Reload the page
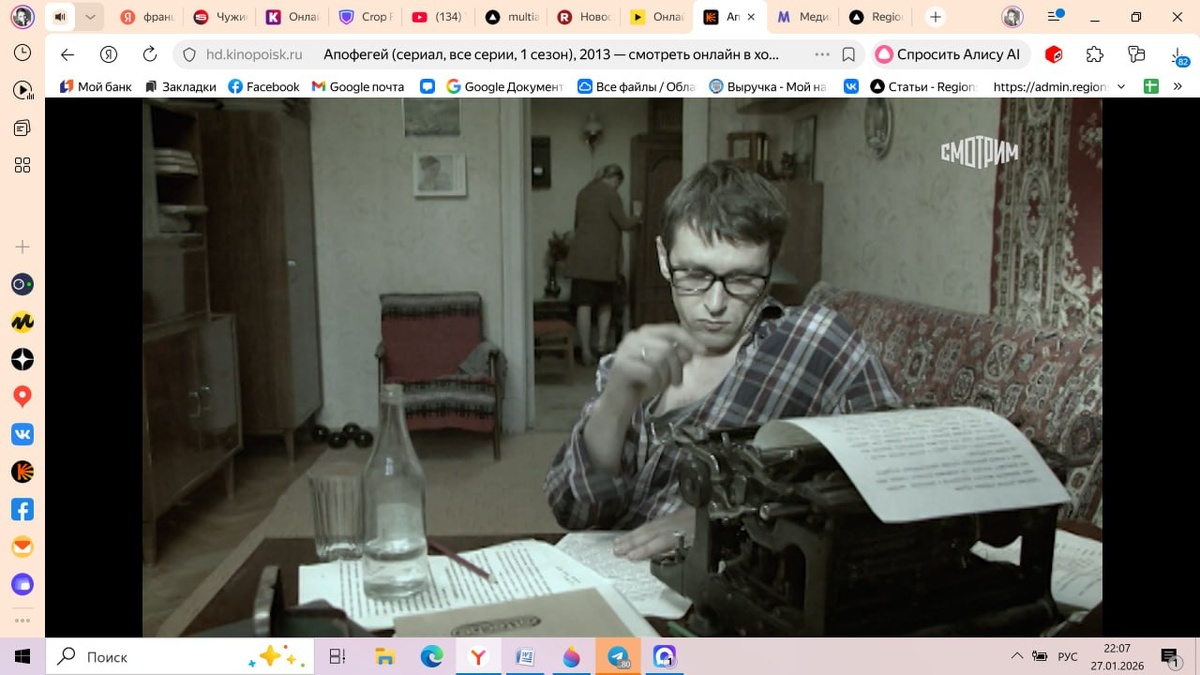The height and width of the screenshot is (675, 1200). [150, 55]
